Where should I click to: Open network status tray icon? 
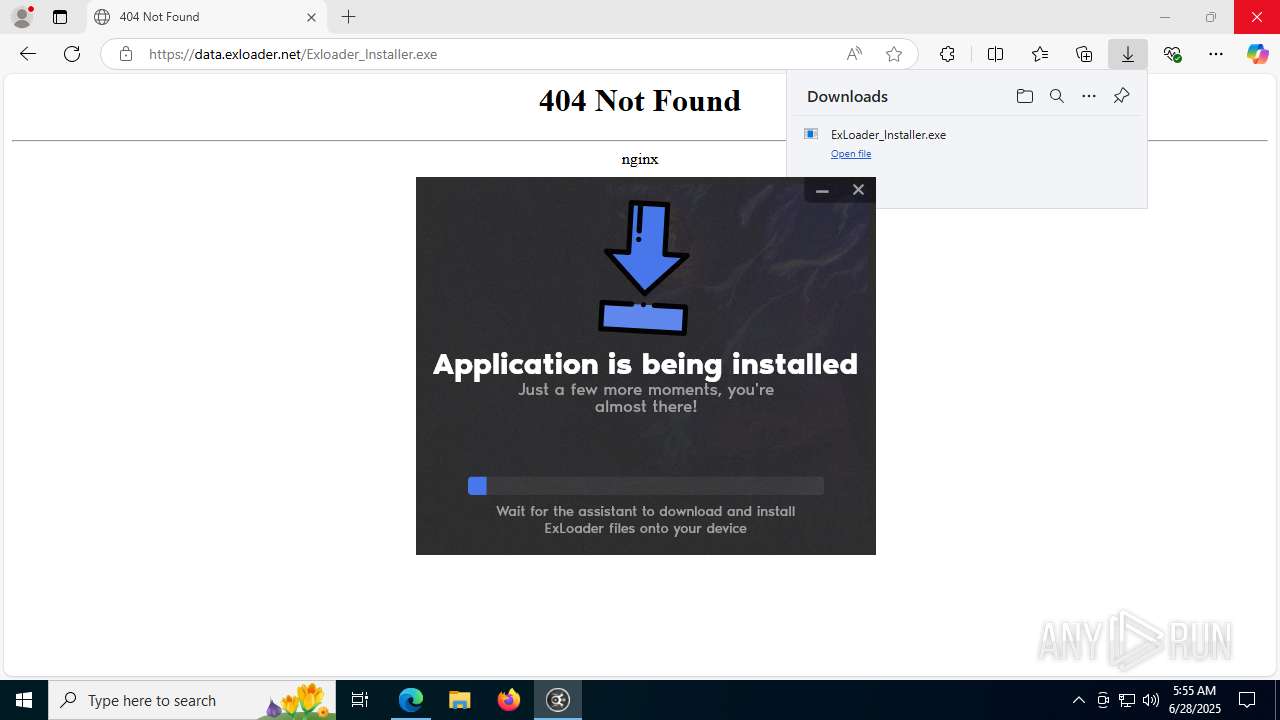point(1127,700)
